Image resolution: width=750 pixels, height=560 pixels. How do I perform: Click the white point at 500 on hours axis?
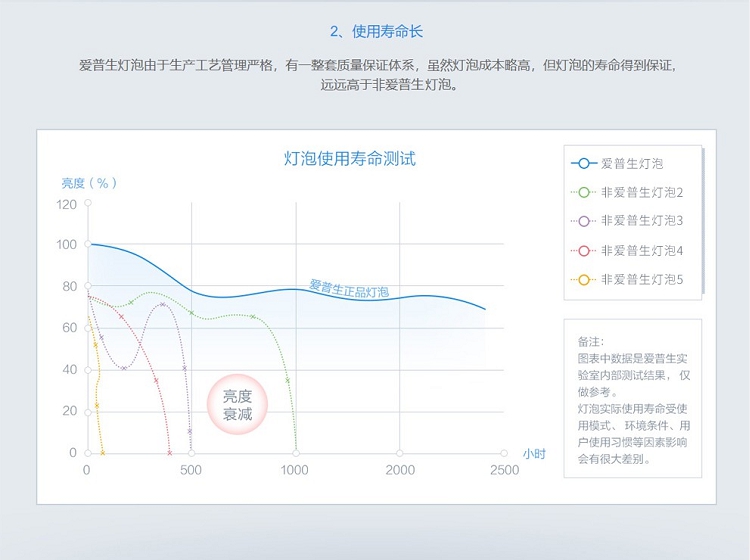(191, 453)
